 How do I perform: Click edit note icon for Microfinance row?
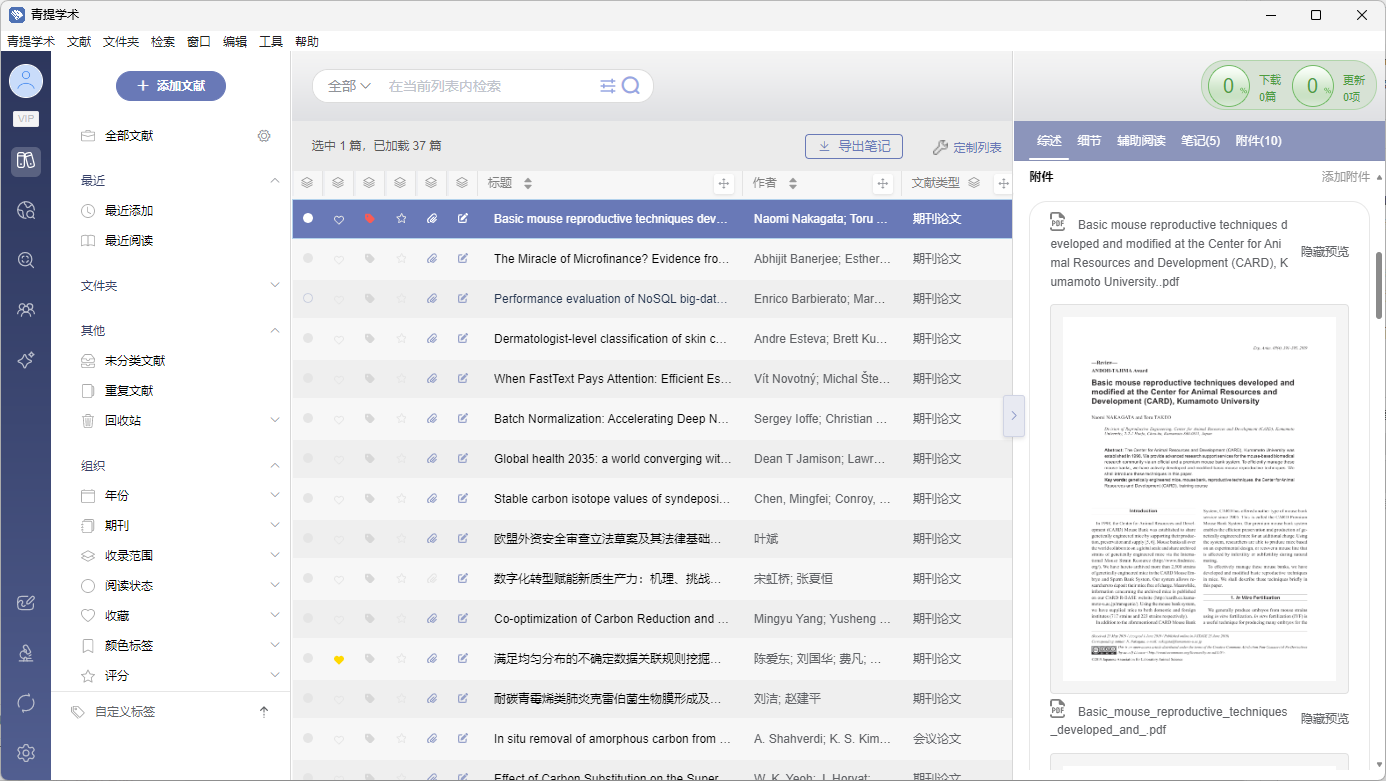[x=462, y=258]
